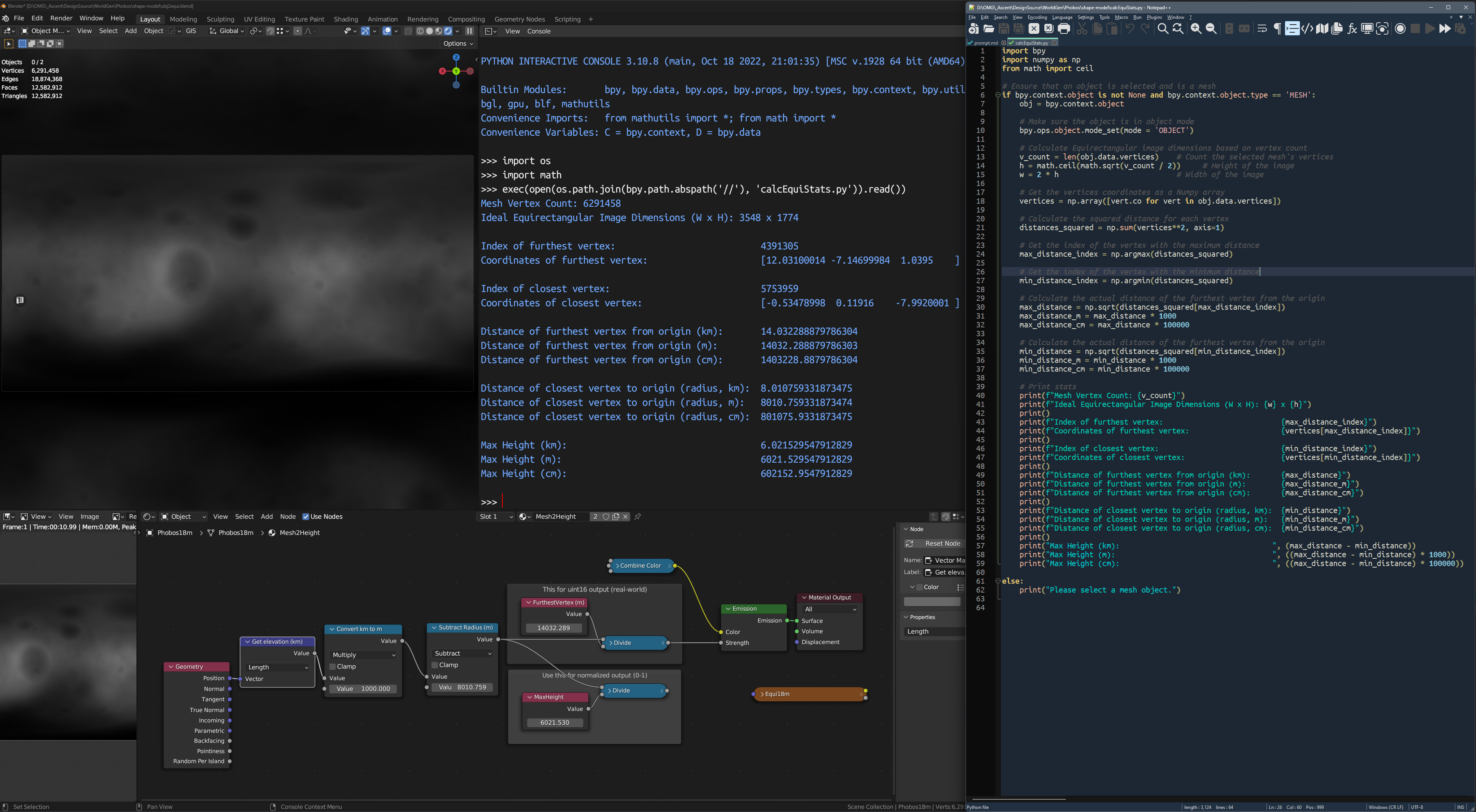This screenshot has width=1476, height=812.
Task: Collapse the Properties section in node sidebar
Action: point(906,617)
